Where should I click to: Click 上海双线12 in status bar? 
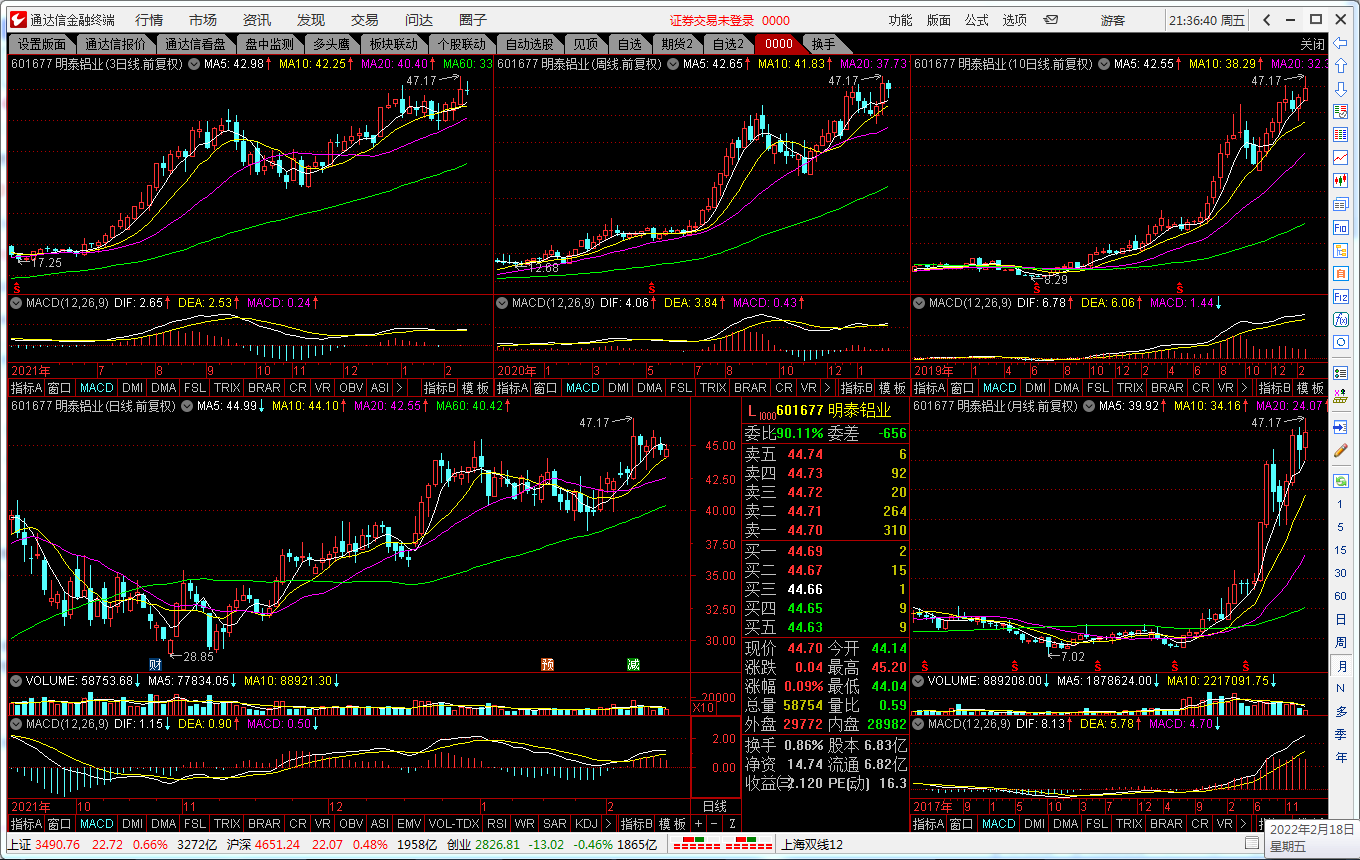coord(812,845)
